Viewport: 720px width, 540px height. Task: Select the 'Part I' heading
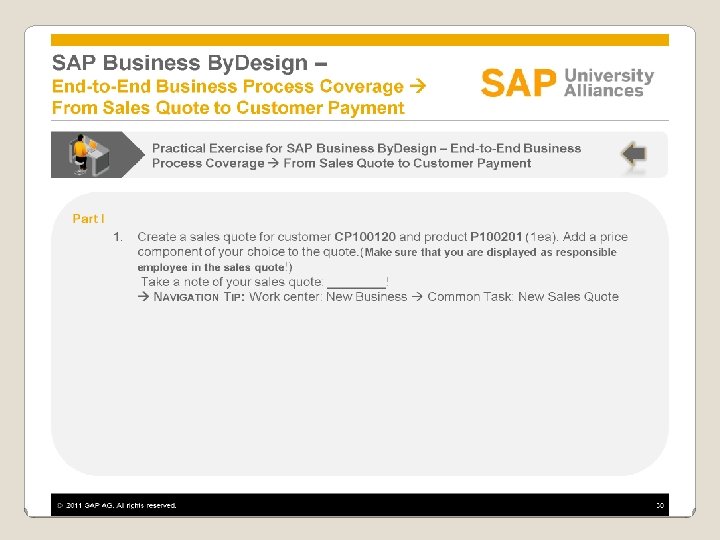[x=89, y=219]
